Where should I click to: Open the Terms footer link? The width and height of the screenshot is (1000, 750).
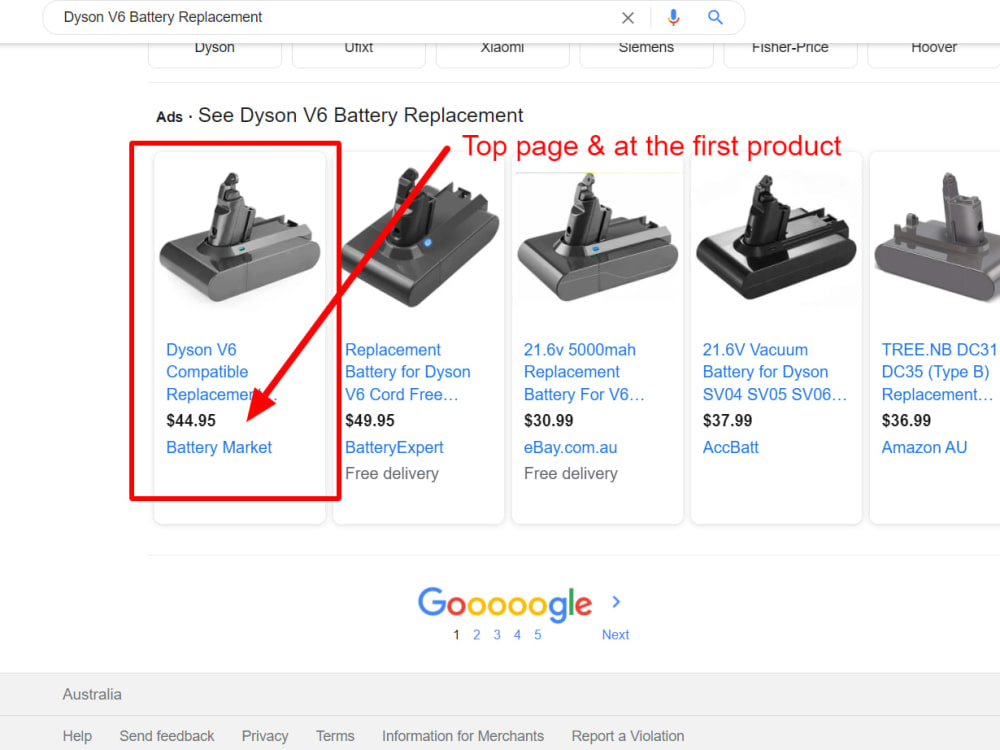tap(335, 736)
